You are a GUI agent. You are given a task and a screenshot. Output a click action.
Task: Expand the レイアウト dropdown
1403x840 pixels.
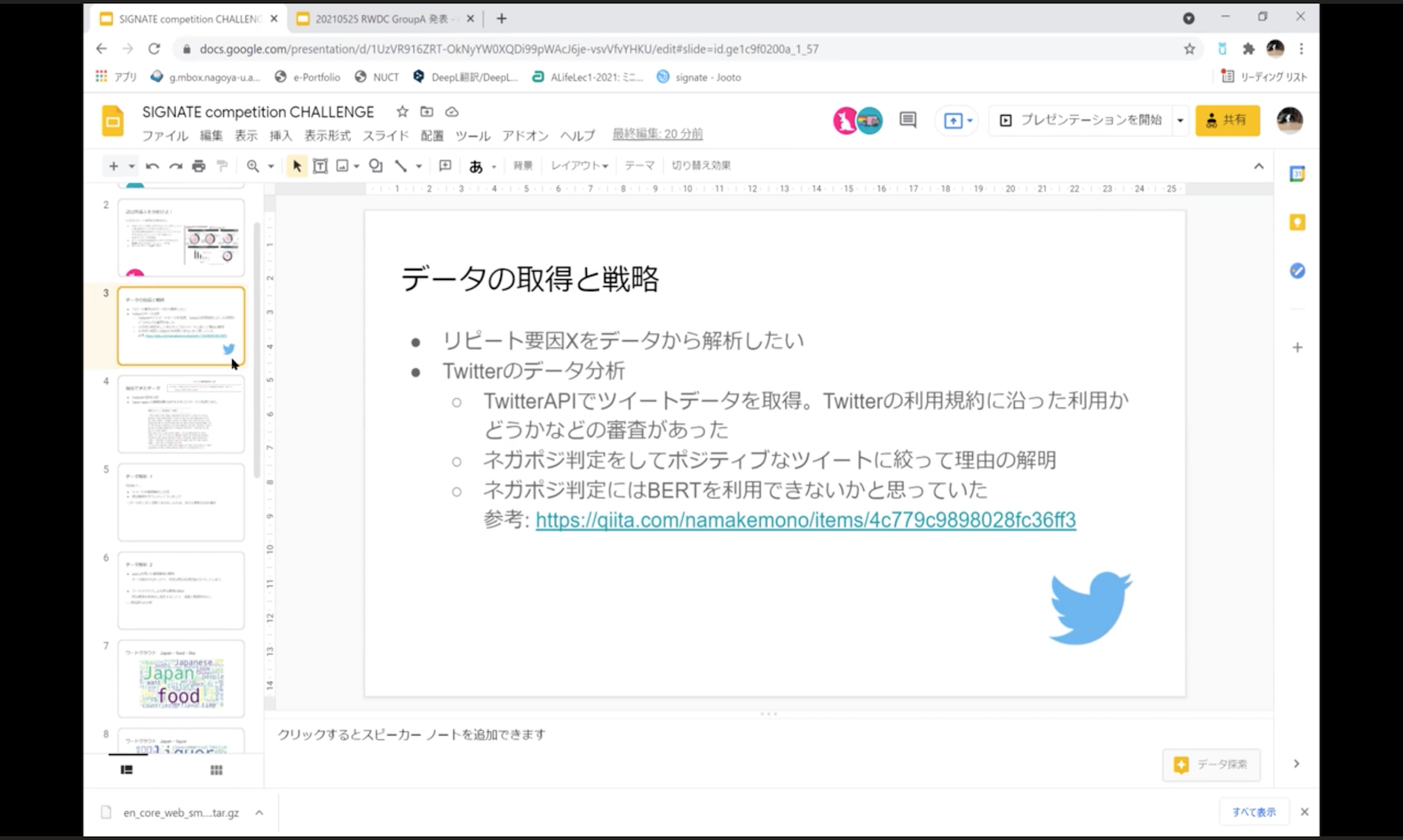(x=579, y=166)
